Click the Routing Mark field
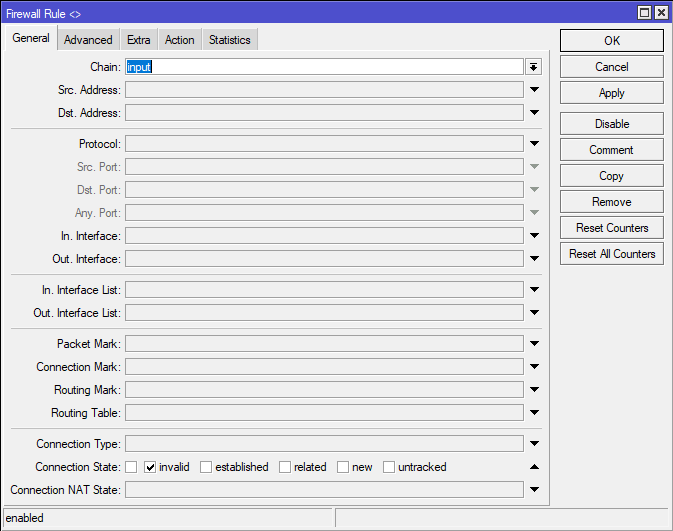 point(324,390)
